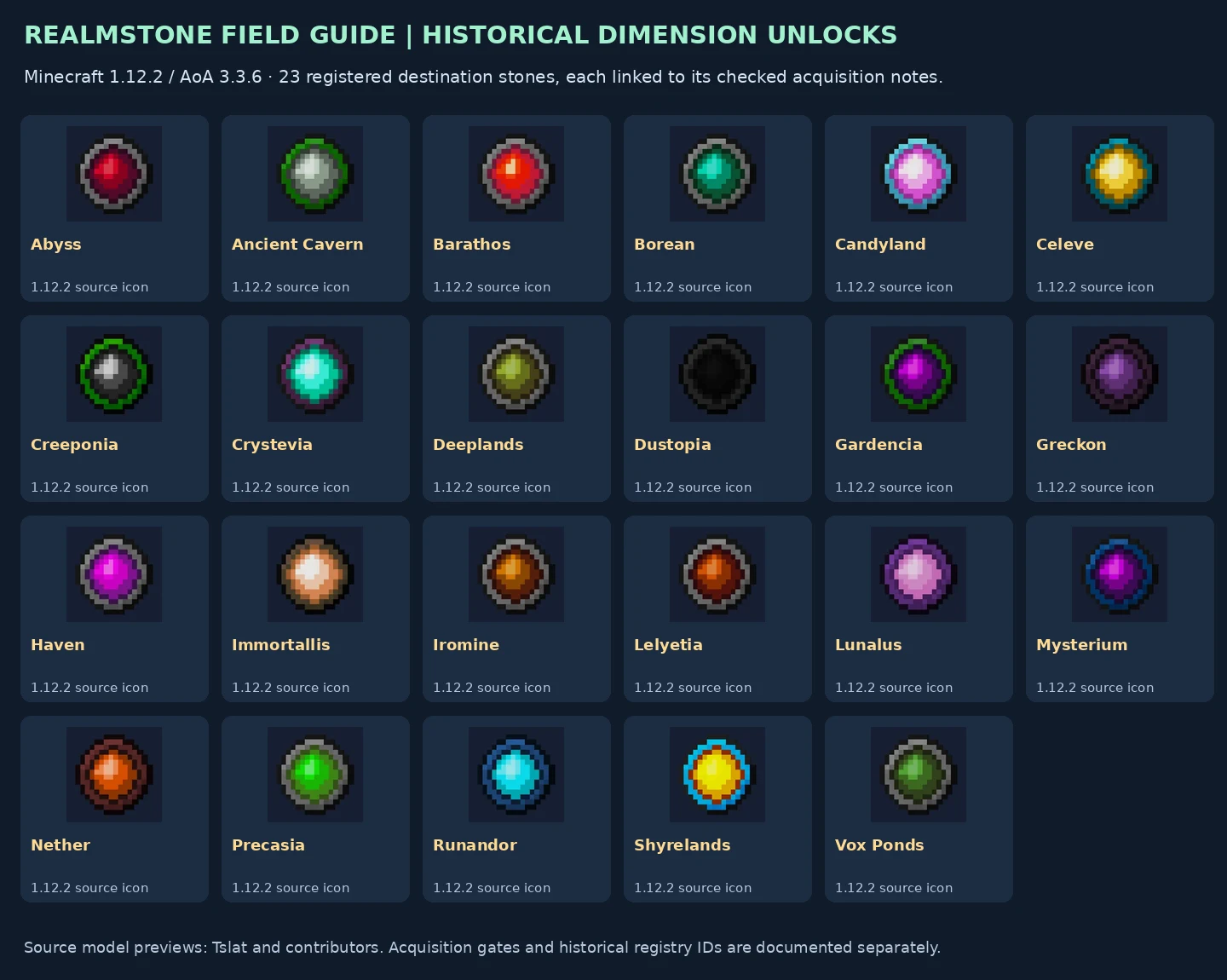Viewport: 1227px width, 980px height.
Task: Select the Candyland pink stone icon
Action: (919, 174)
